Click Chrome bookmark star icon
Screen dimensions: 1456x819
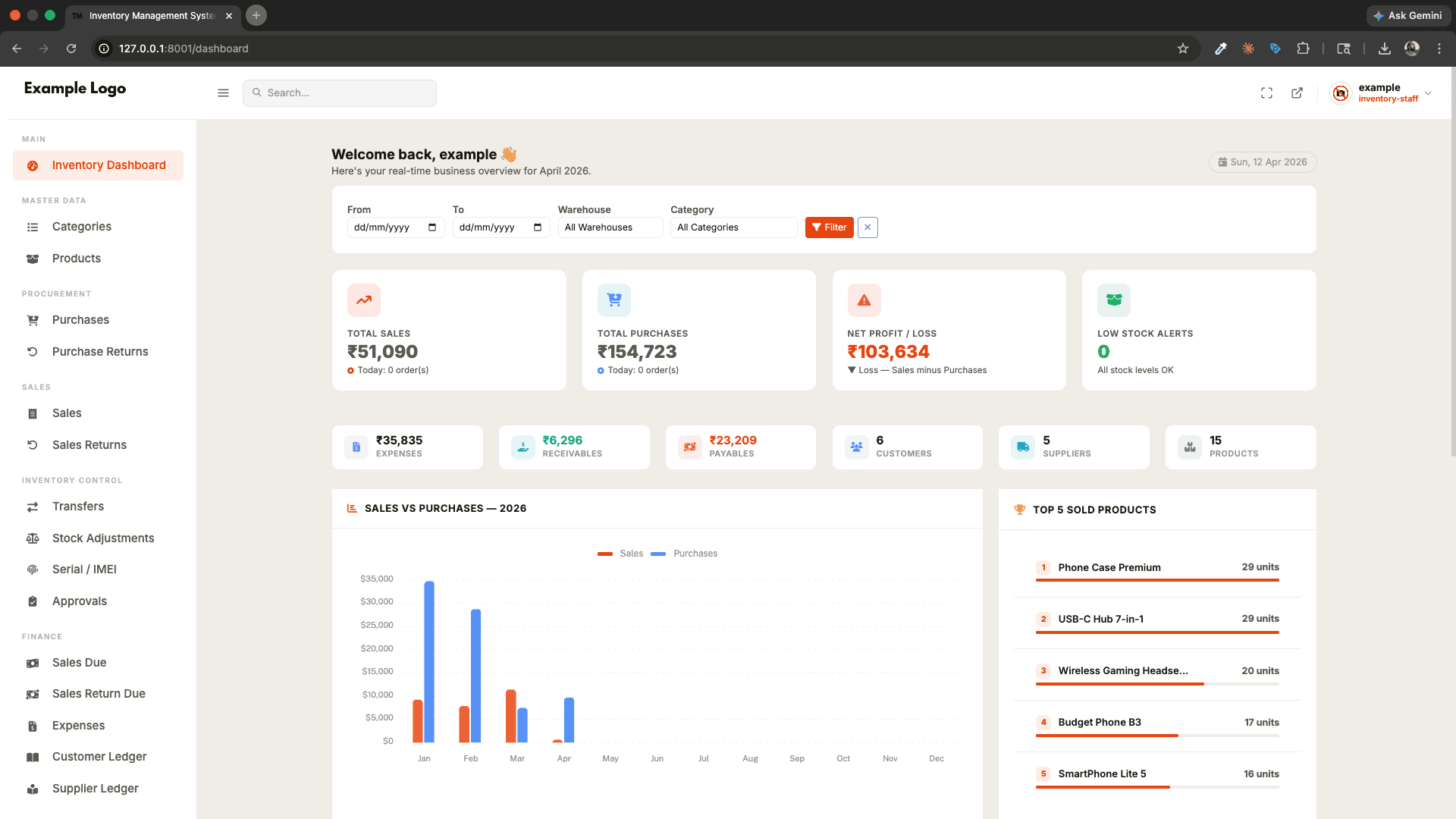[x=1183, y=49]
